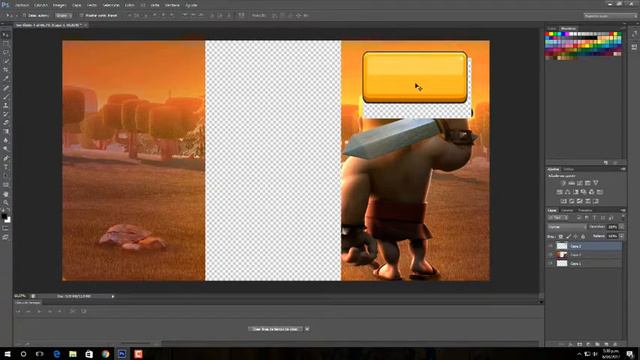Open File Explorer from the taskbar
The height and width of the screenshot is (360, 640).
(x=73, y=354)
